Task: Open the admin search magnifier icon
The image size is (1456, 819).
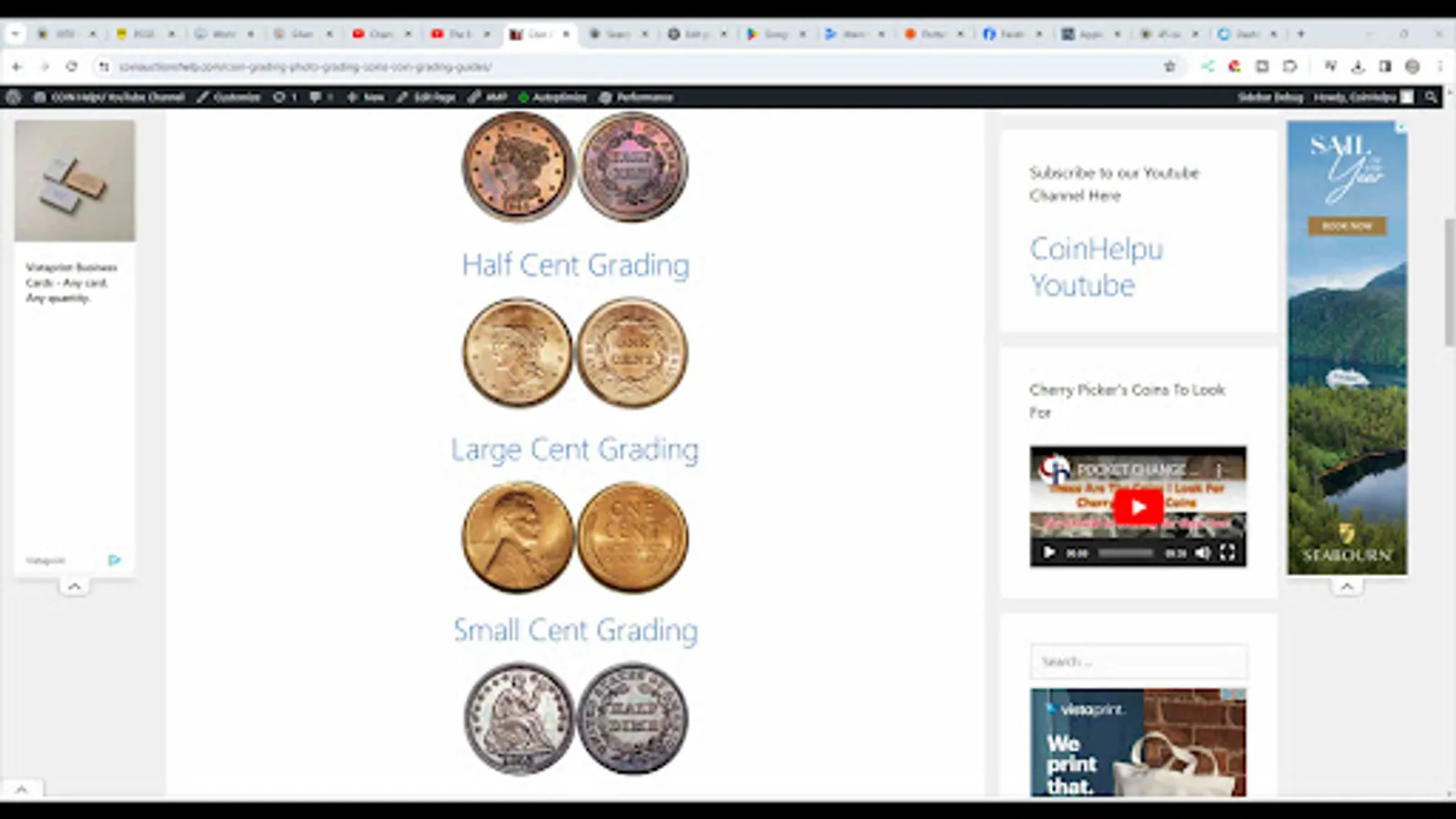Action: (1431, 97)
